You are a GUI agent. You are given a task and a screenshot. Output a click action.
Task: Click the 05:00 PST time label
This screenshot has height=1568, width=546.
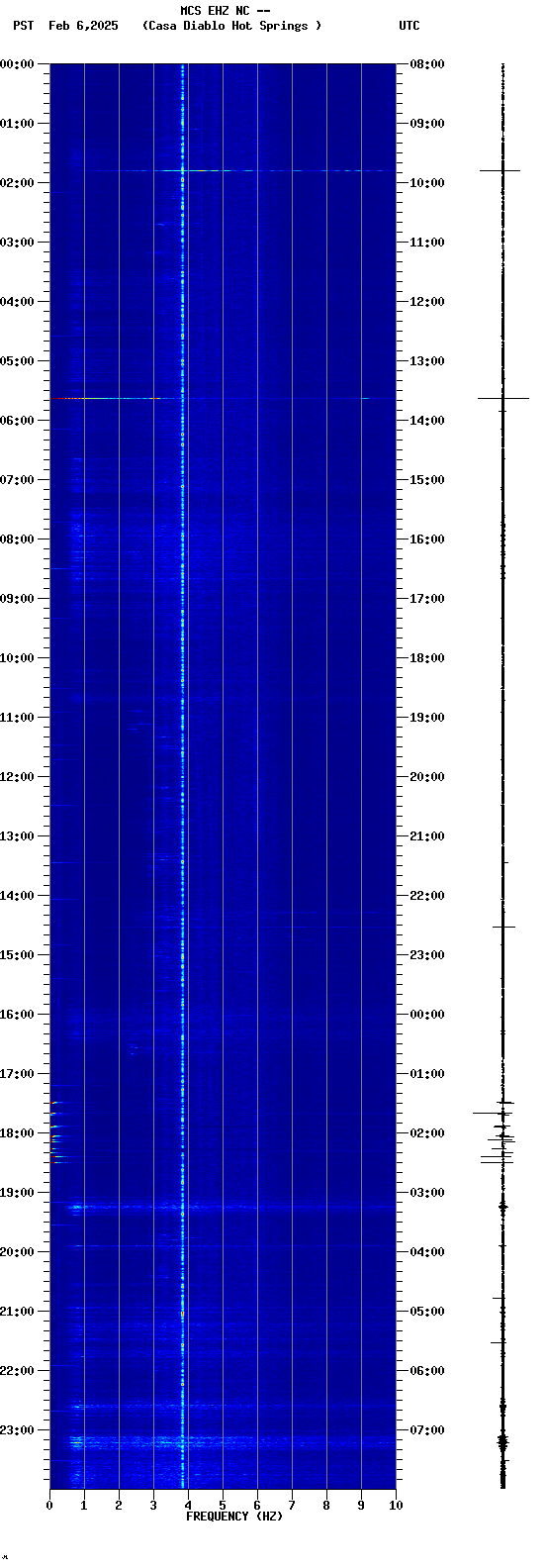click(18, 361)
